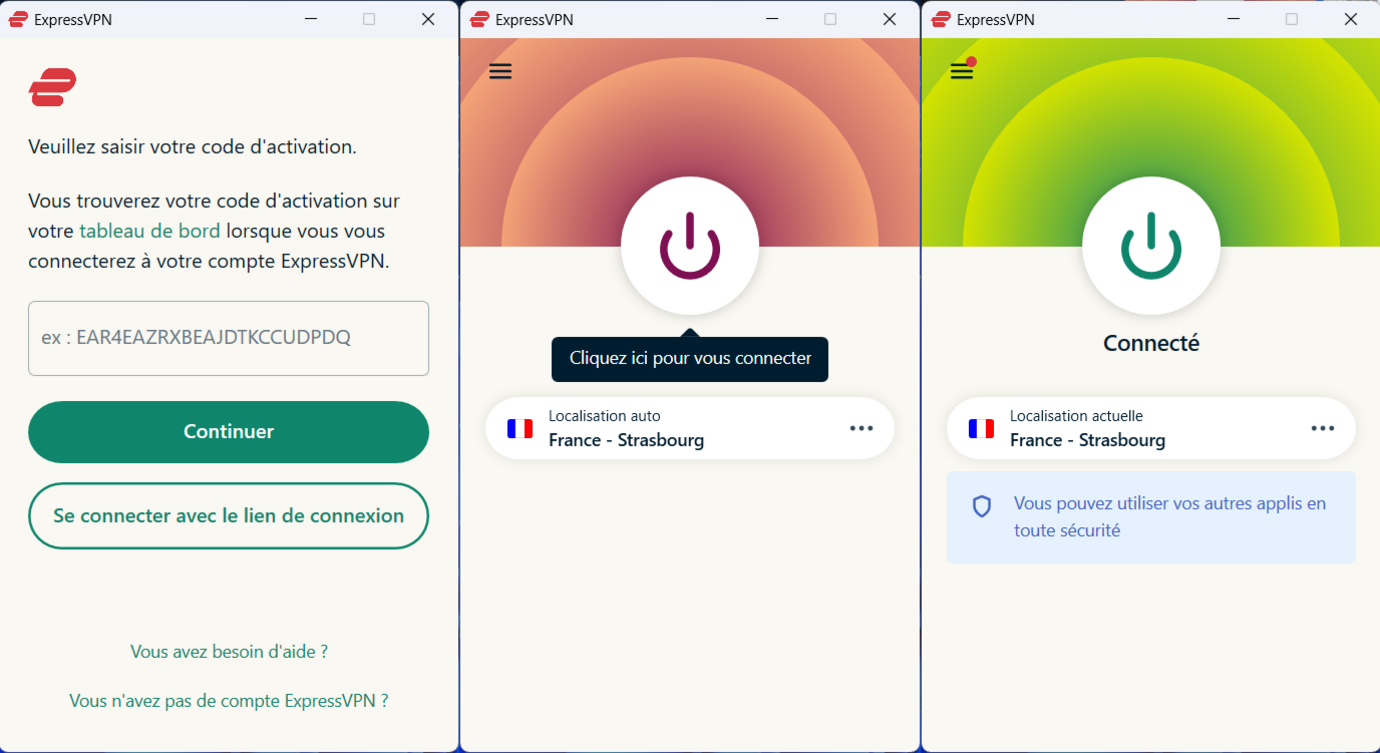The width and height of the screenshot is (1380, 753).
Task: Click the French flag in Localisation actuelle
Action: pyautogui.click(x=981, y=428)
